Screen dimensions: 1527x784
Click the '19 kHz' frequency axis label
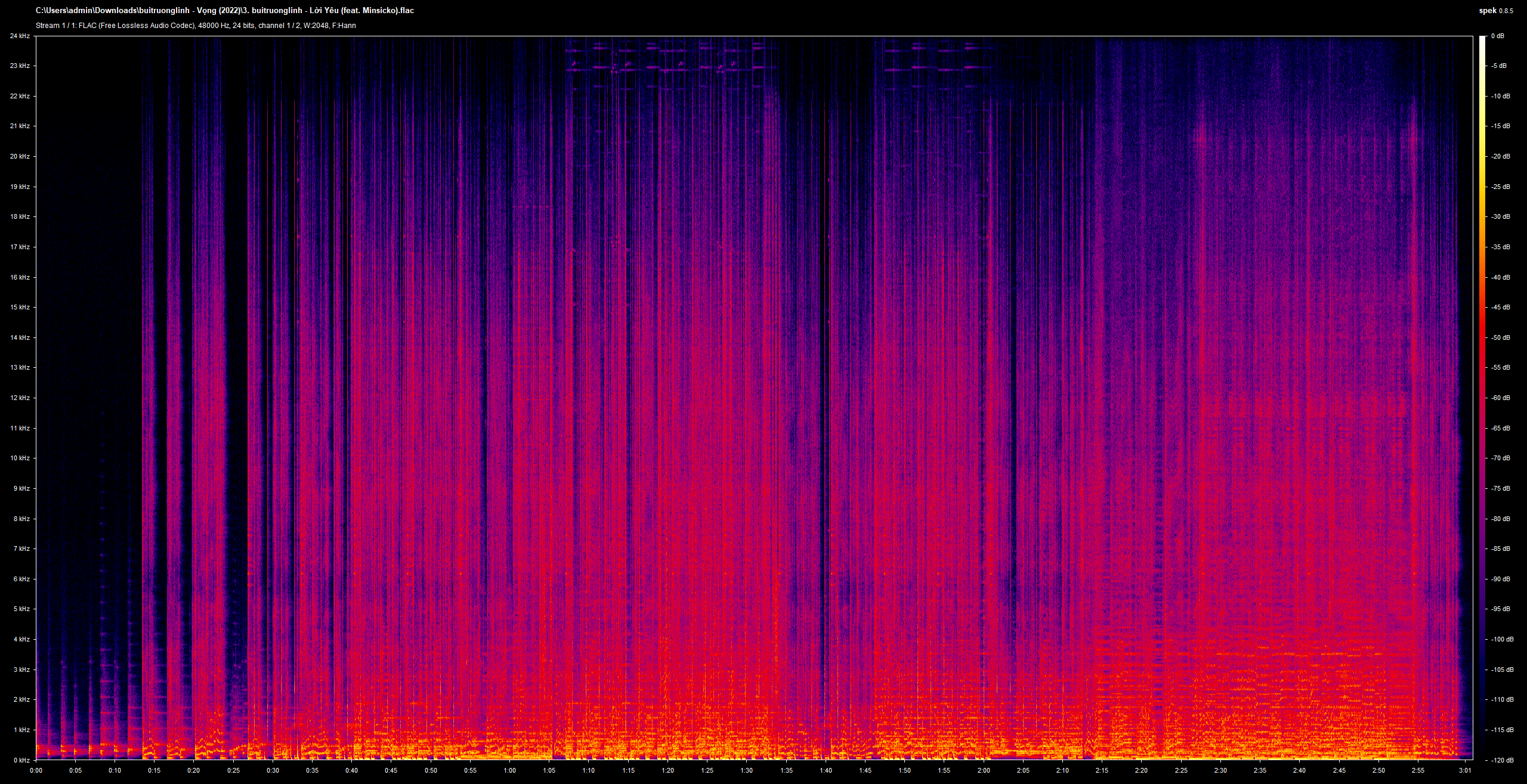pos(20,187)
